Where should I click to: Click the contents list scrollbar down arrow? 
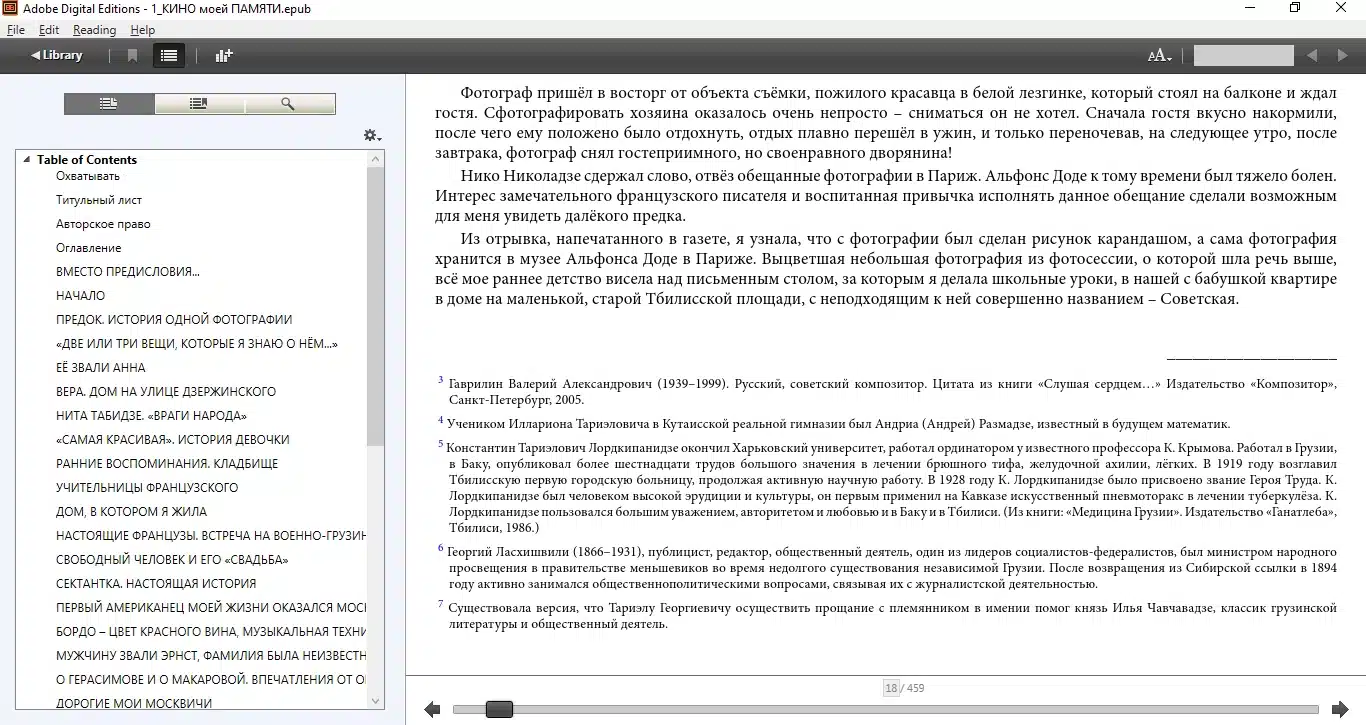[x=376, y=702]
